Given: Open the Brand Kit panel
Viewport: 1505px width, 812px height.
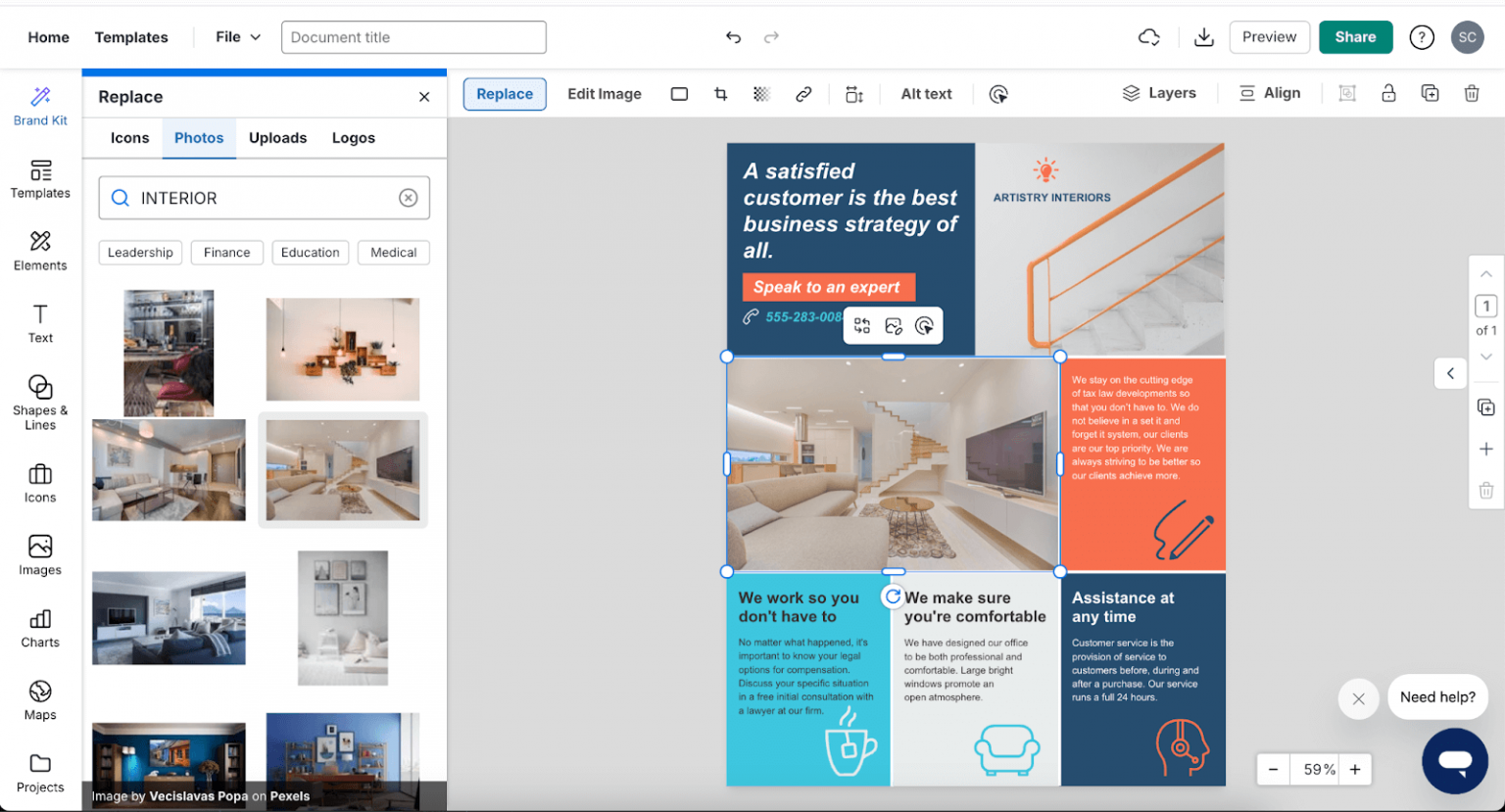Looking at the screenshot, I should tap(39, 105).
